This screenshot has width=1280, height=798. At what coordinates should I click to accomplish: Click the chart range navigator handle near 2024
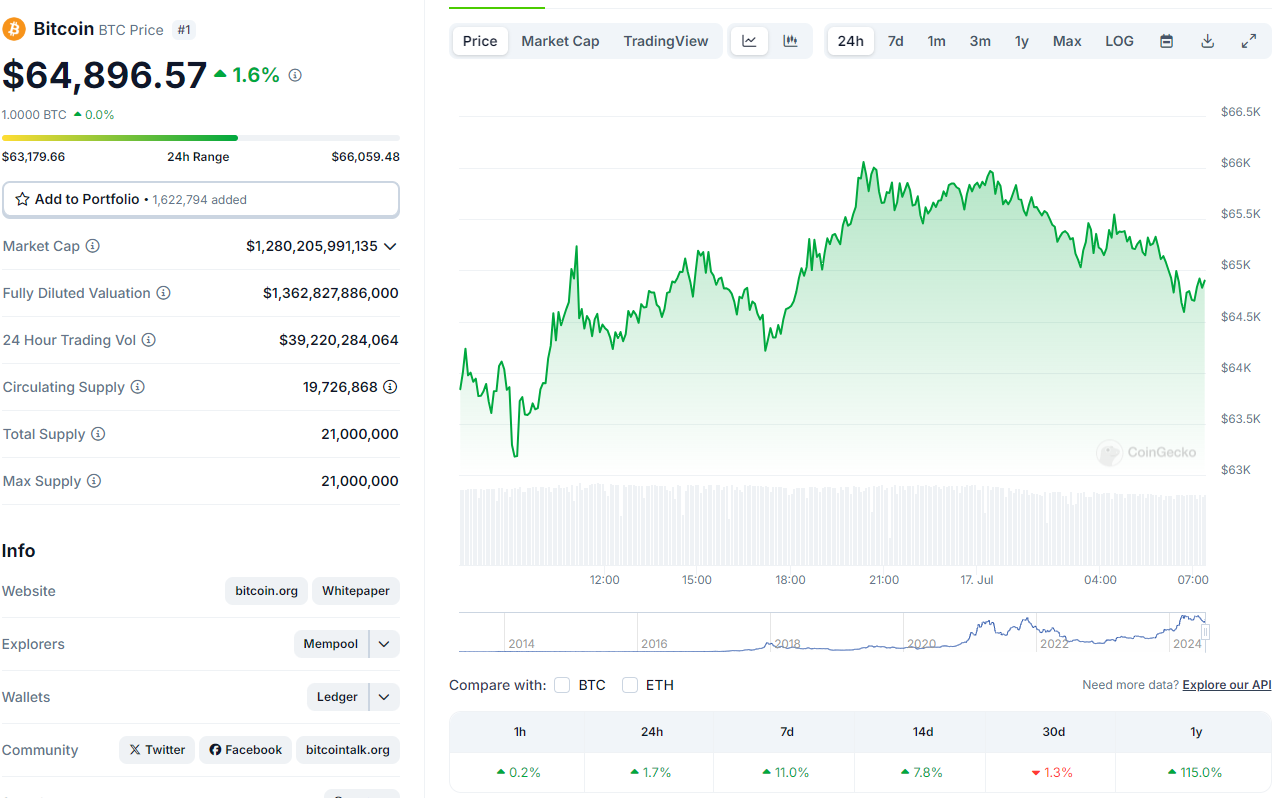(x=1206, y=632)
